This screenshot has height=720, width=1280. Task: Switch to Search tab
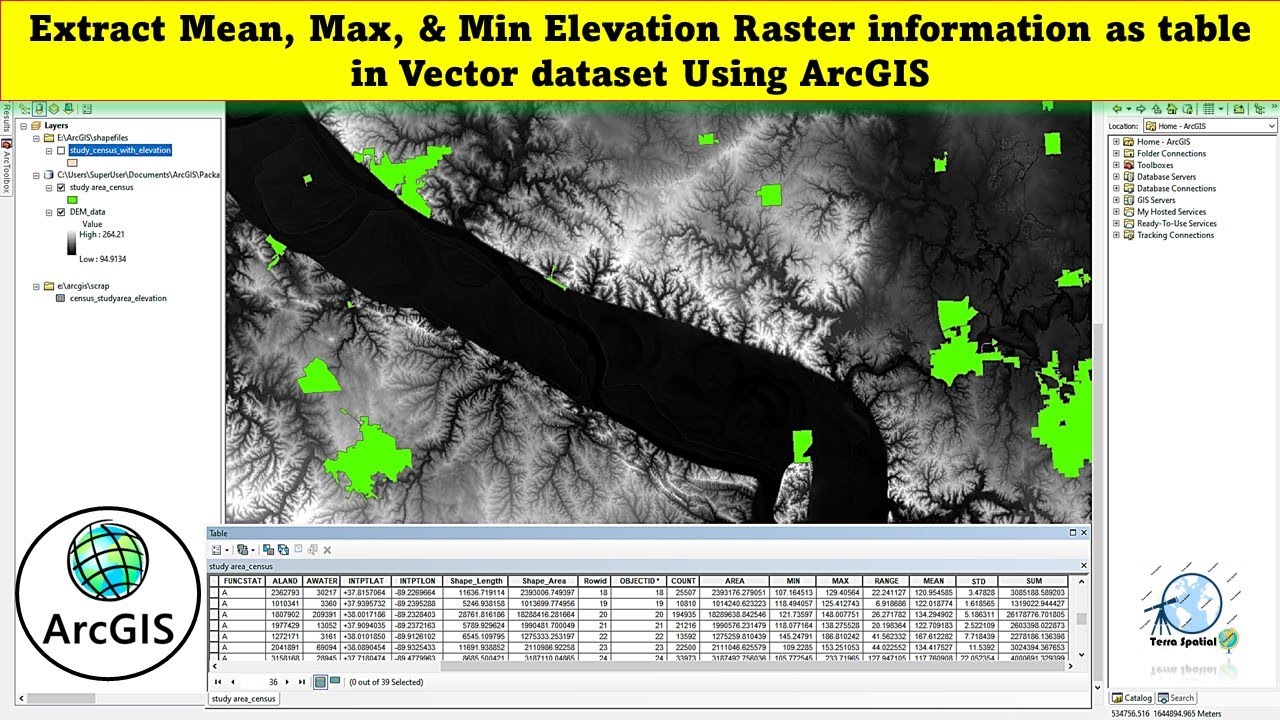[x=1176, y=698]
